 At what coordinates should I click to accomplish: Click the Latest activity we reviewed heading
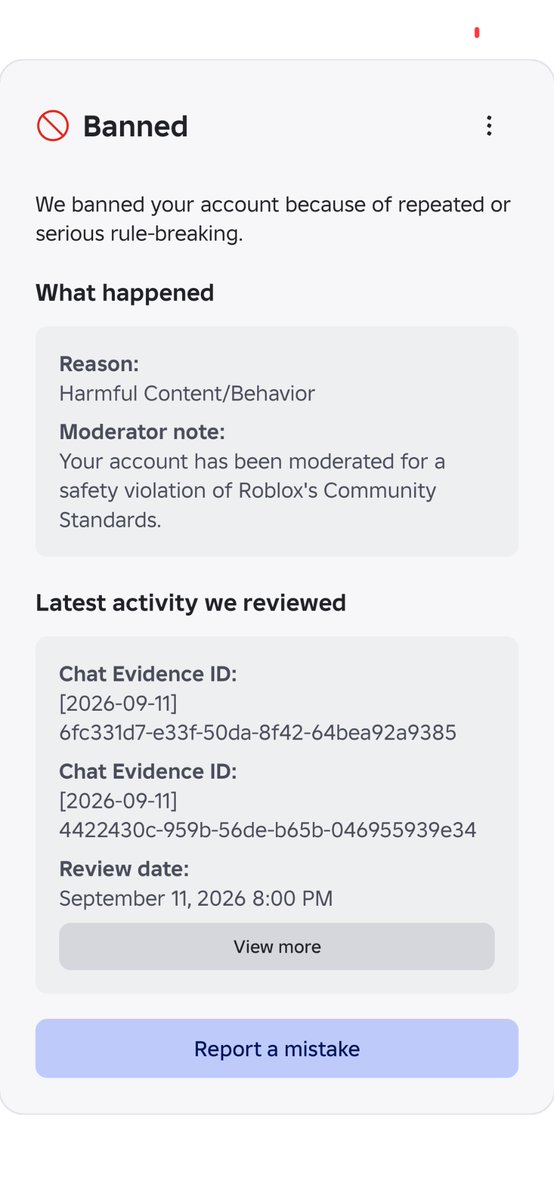point(191,603)
